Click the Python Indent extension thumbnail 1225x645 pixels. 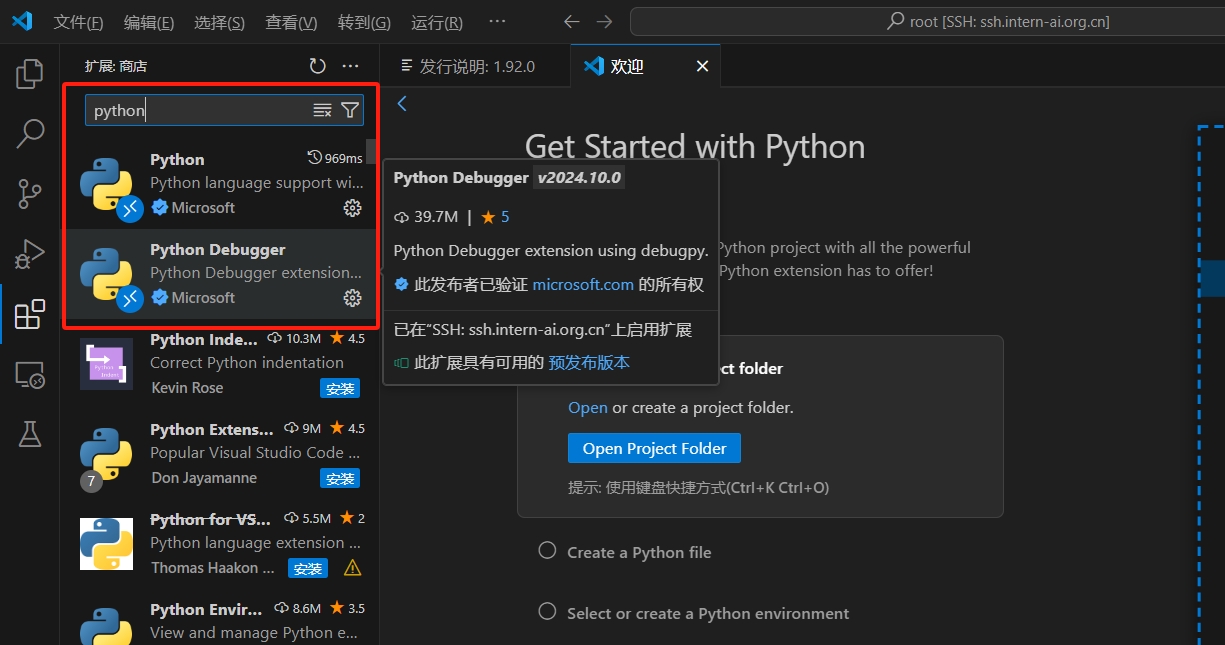[x=106, y=363]
